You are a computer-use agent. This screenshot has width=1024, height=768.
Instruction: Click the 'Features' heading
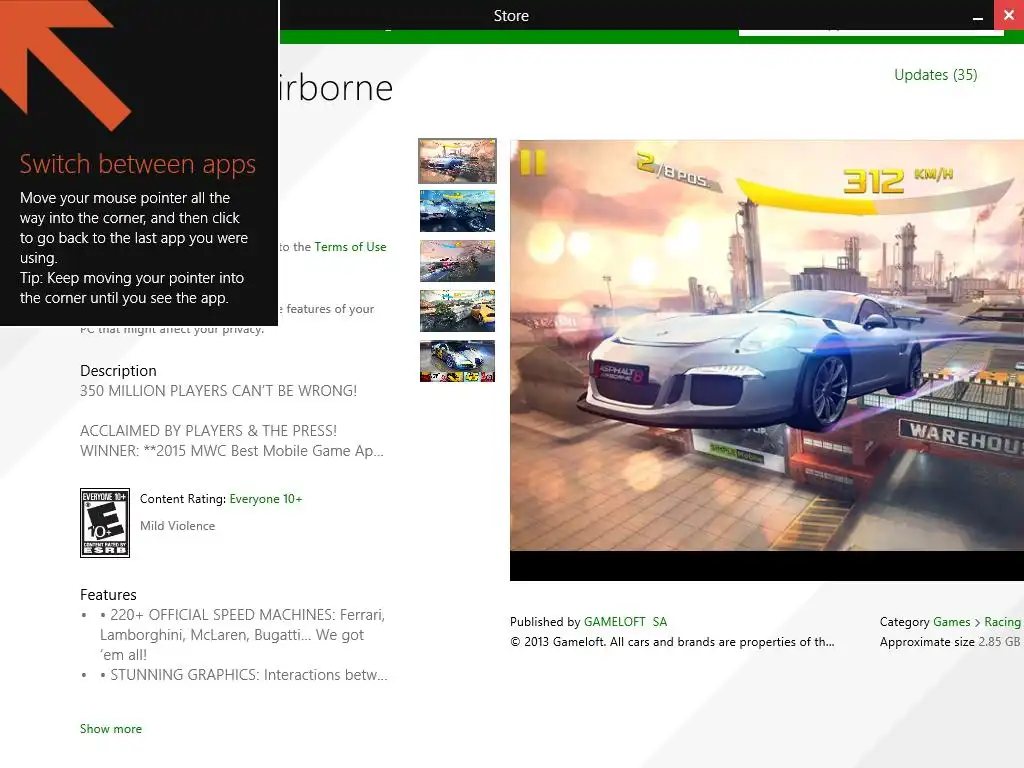pyautogui.click(x=108, y=595)
